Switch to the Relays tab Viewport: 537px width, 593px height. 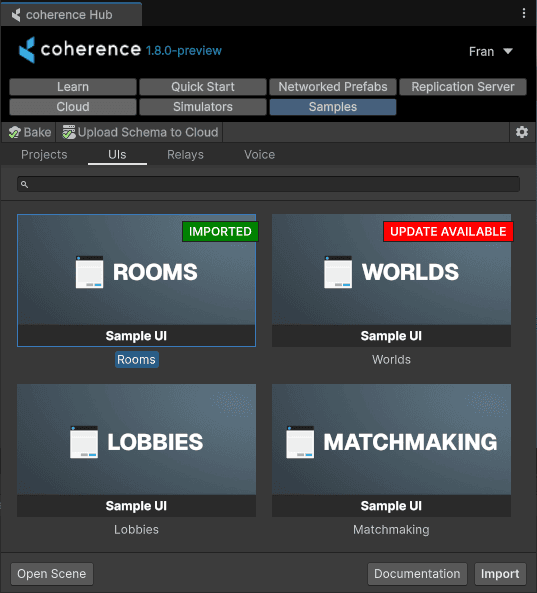185,154
